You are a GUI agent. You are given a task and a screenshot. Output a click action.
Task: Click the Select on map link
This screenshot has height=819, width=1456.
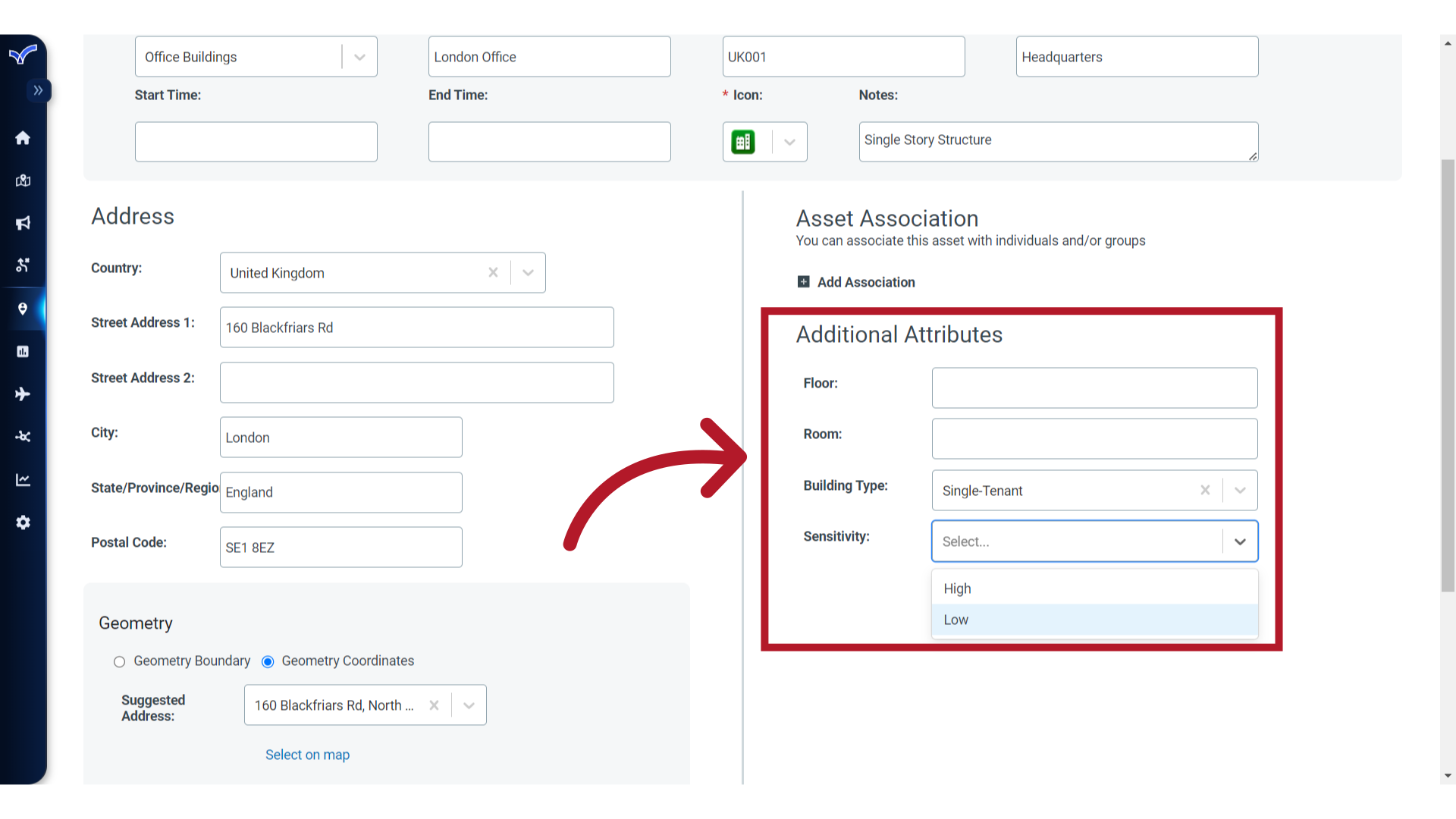tap(307, 755)
